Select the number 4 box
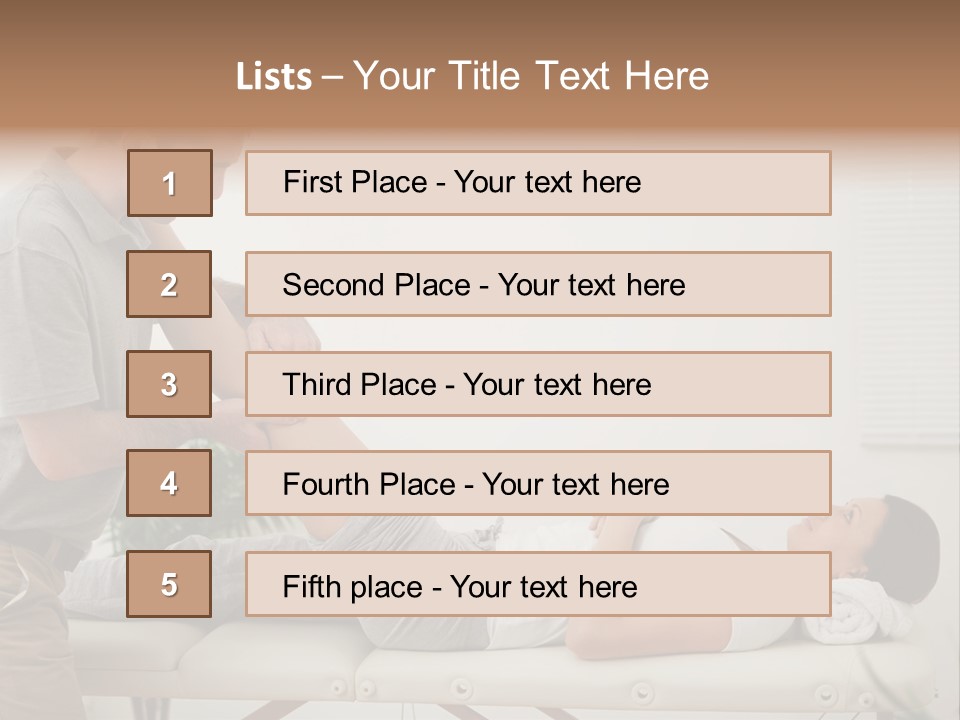This screenshot has width=960, height=720. click(x=169, y=483)
